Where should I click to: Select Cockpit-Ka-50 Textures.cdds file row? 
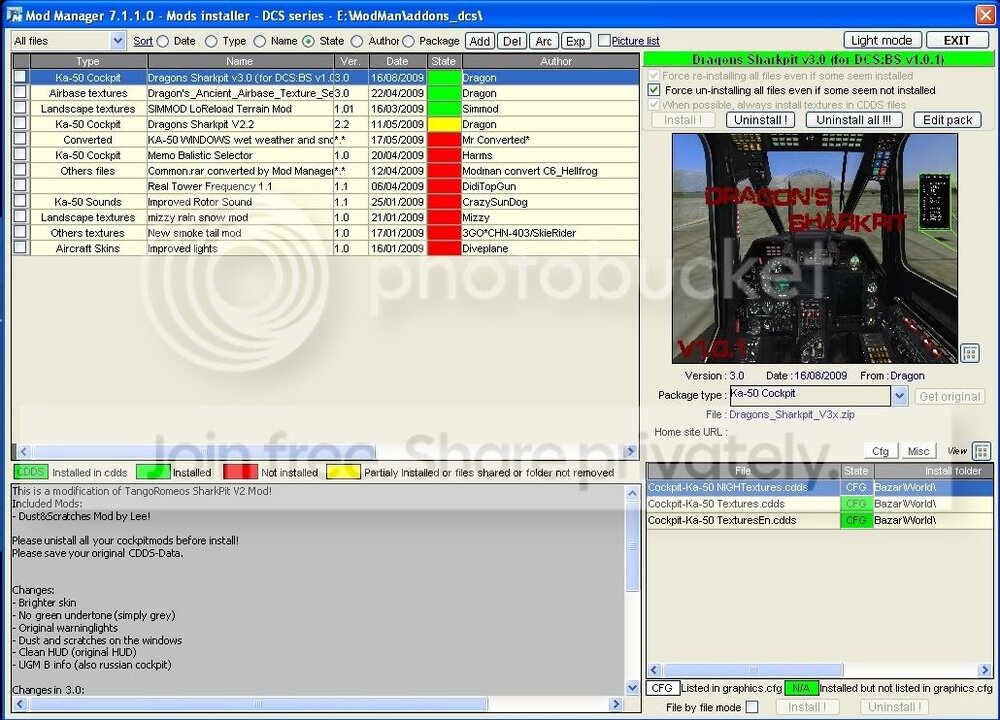coord(820,504)
